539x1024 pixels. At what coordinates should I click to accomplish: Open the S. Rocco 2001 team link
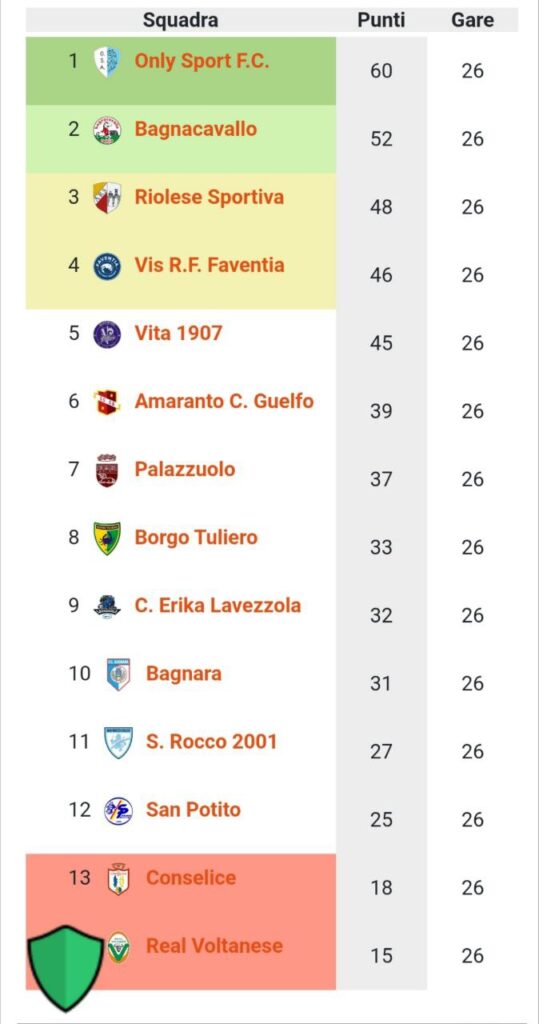211,742
